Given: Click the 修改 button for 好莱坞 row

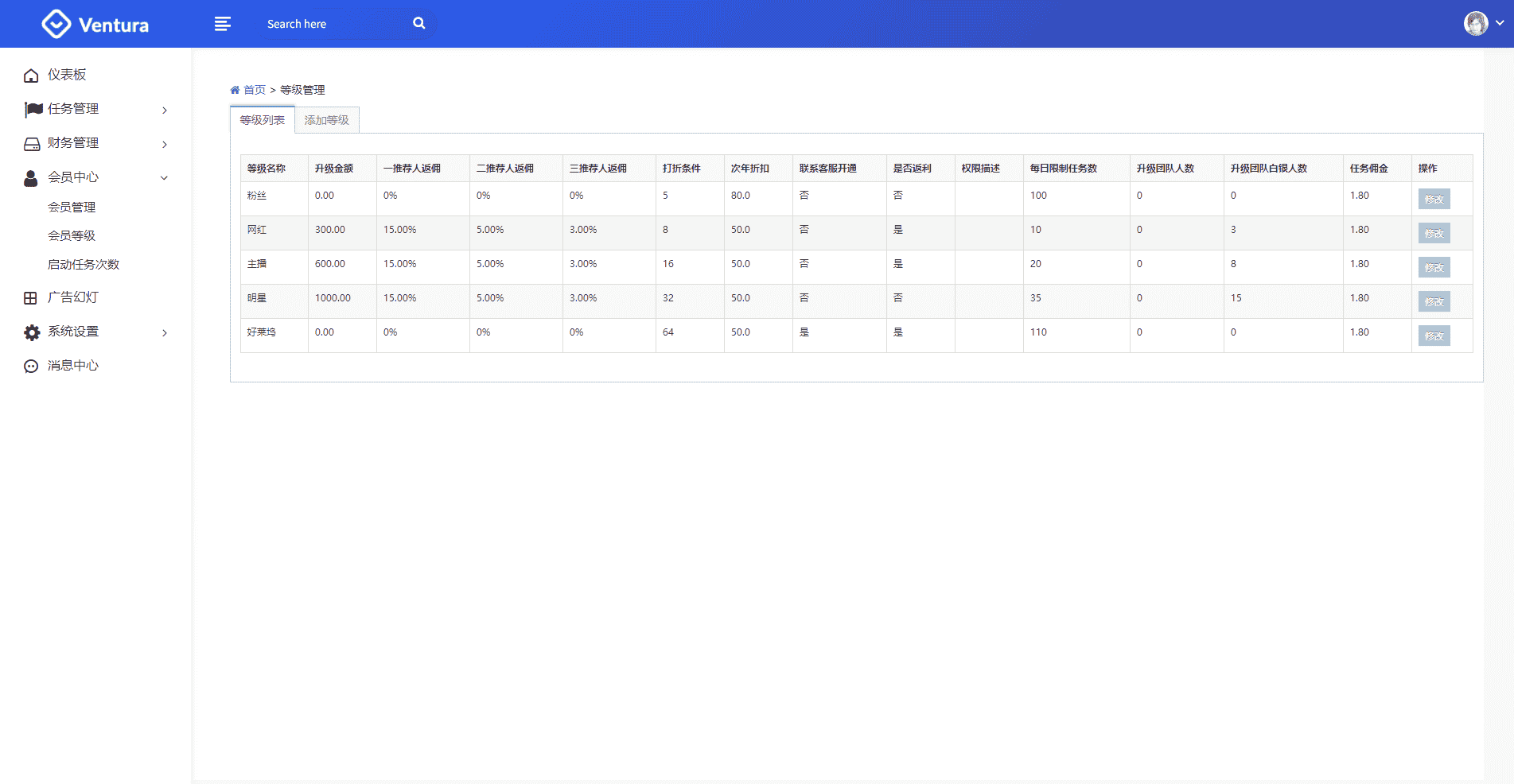Looking at the screenshot, I should point(1434,336).
